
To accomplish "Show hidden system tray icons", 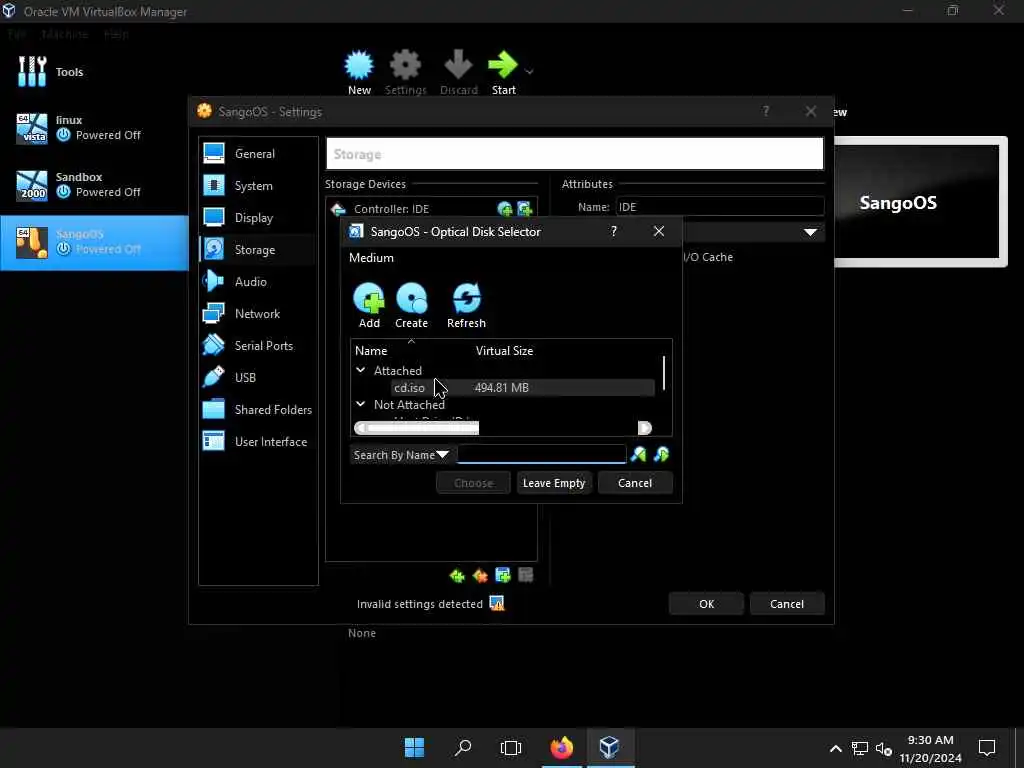I will [835, 748].
